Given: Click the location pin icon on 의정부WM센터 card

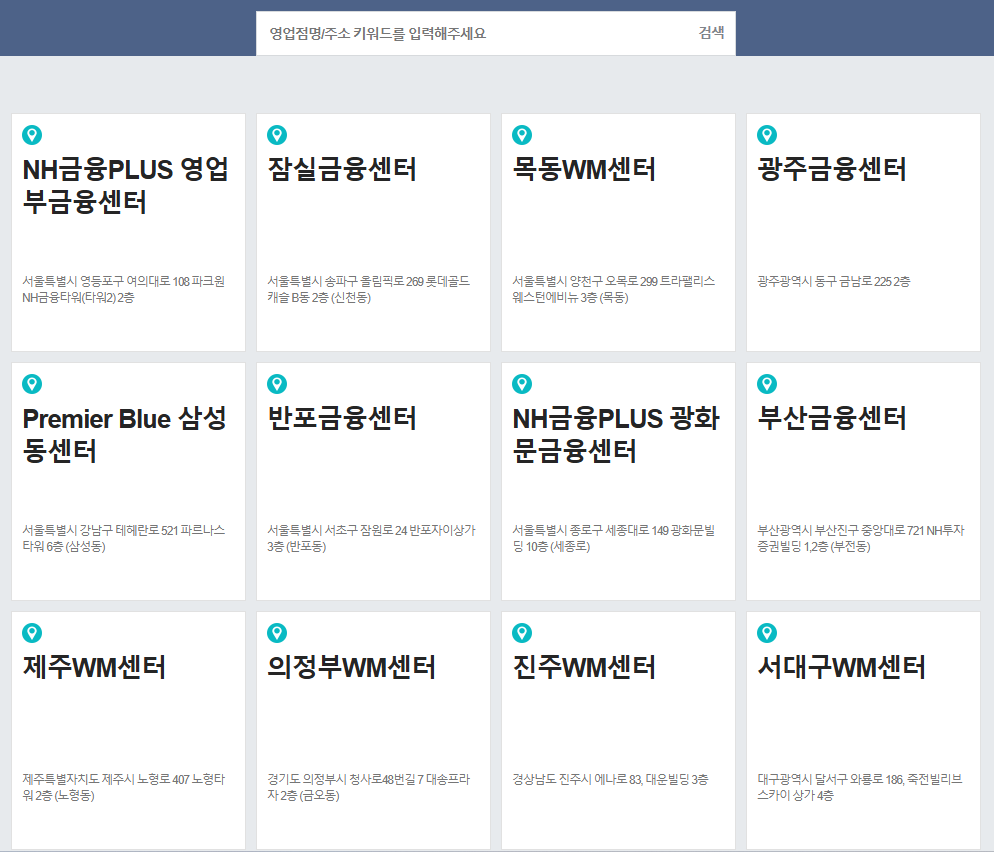Looking at the screenshot, I should coord(277,633).
